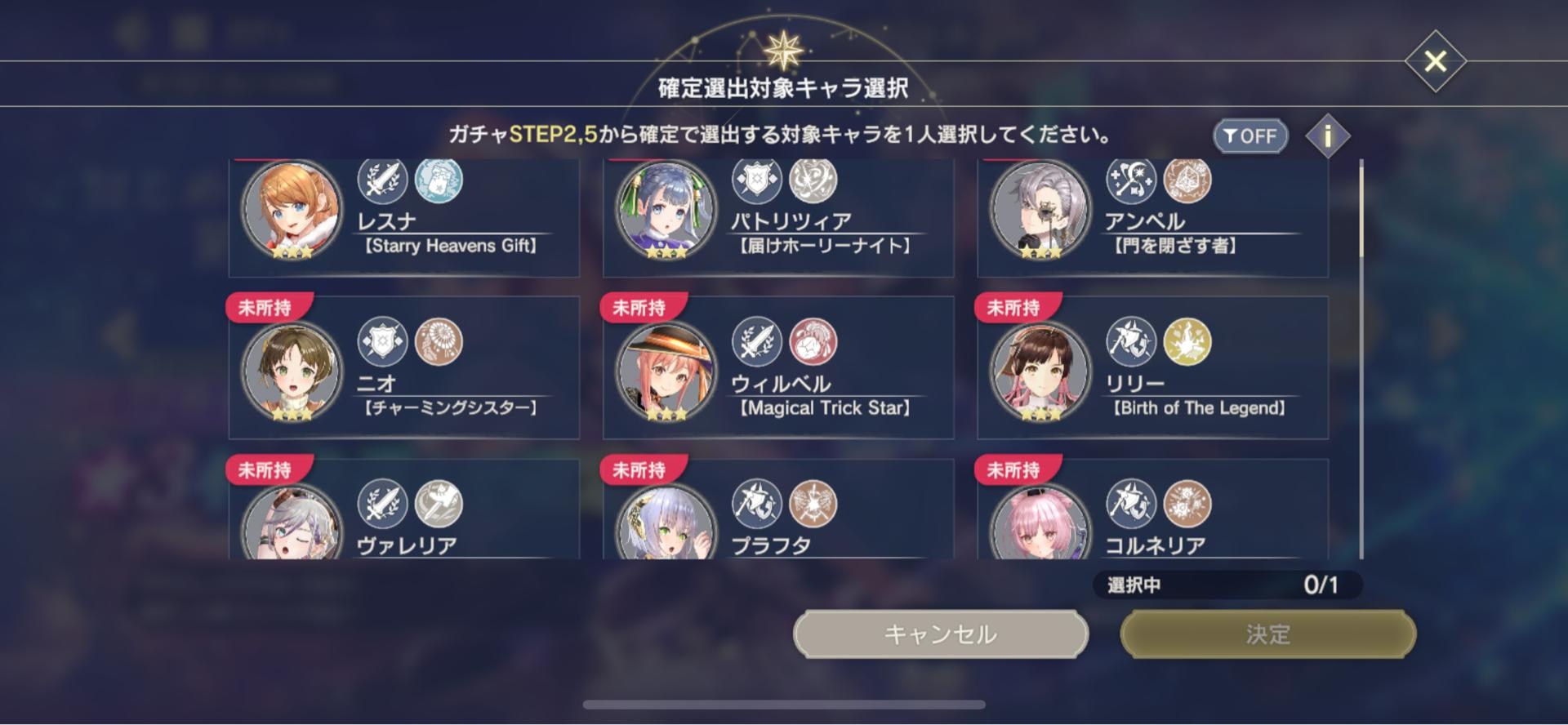This screenshot has height=725, width=1568.
Task: Select ヴァレリア character entry
Action: pos(404,509)
